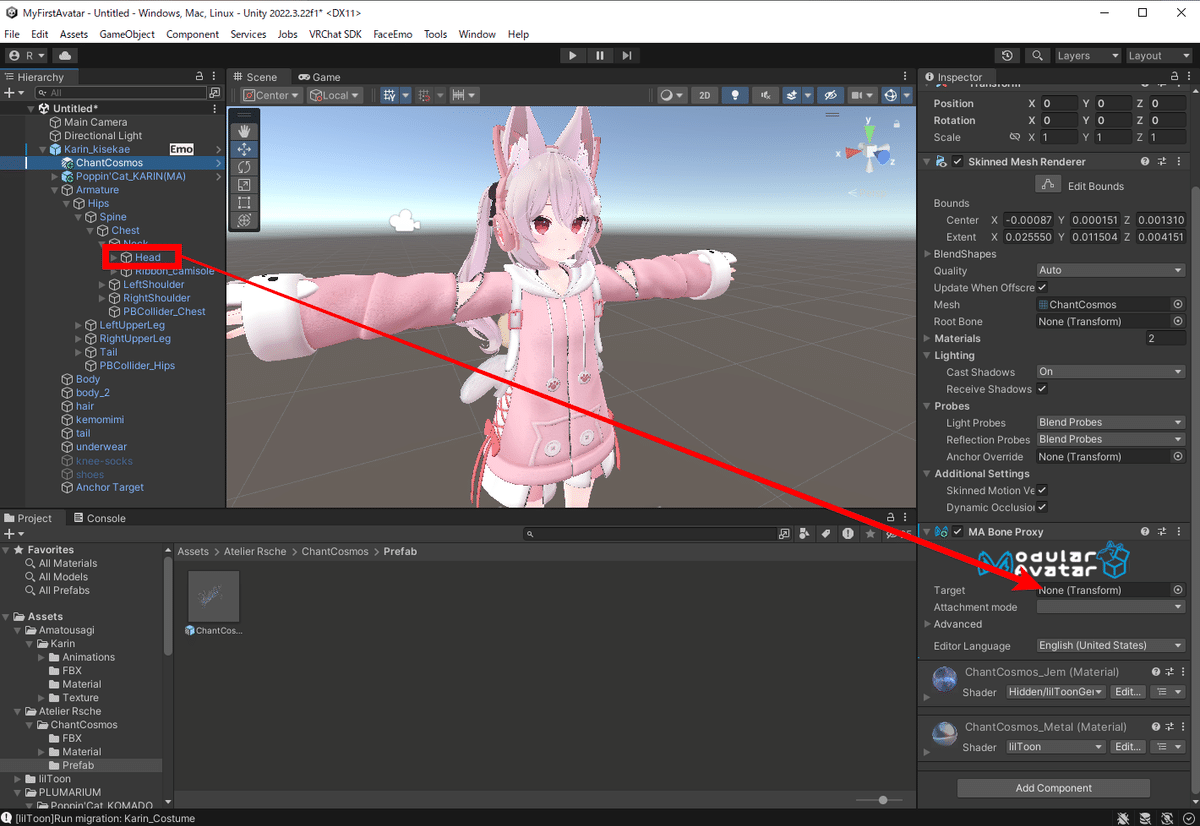
Task: Open the GameObject menu
Action: (127, 34)
